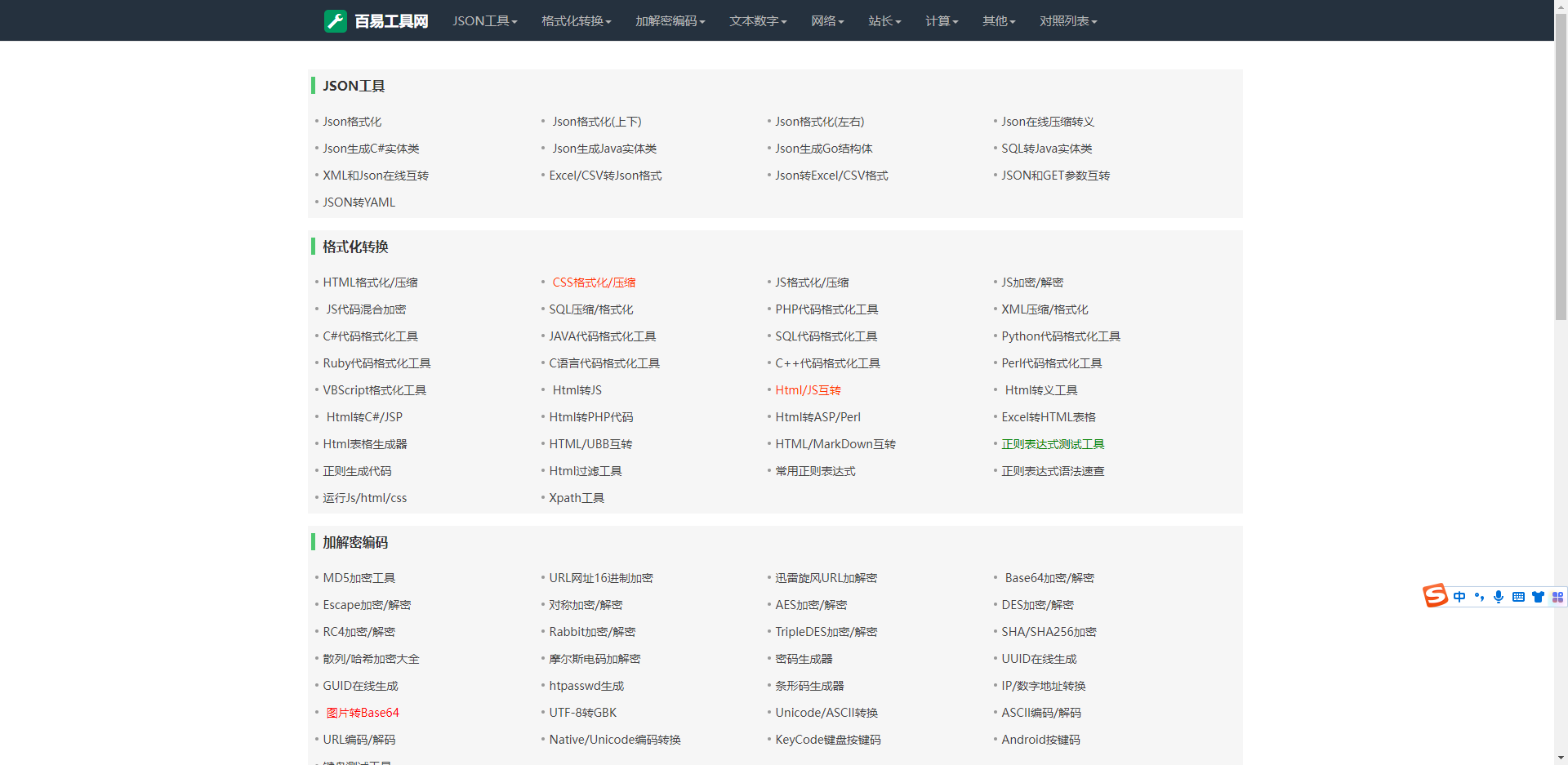Click the Sogou input method logo
1568x765 pixels.
pos(1435,596)
